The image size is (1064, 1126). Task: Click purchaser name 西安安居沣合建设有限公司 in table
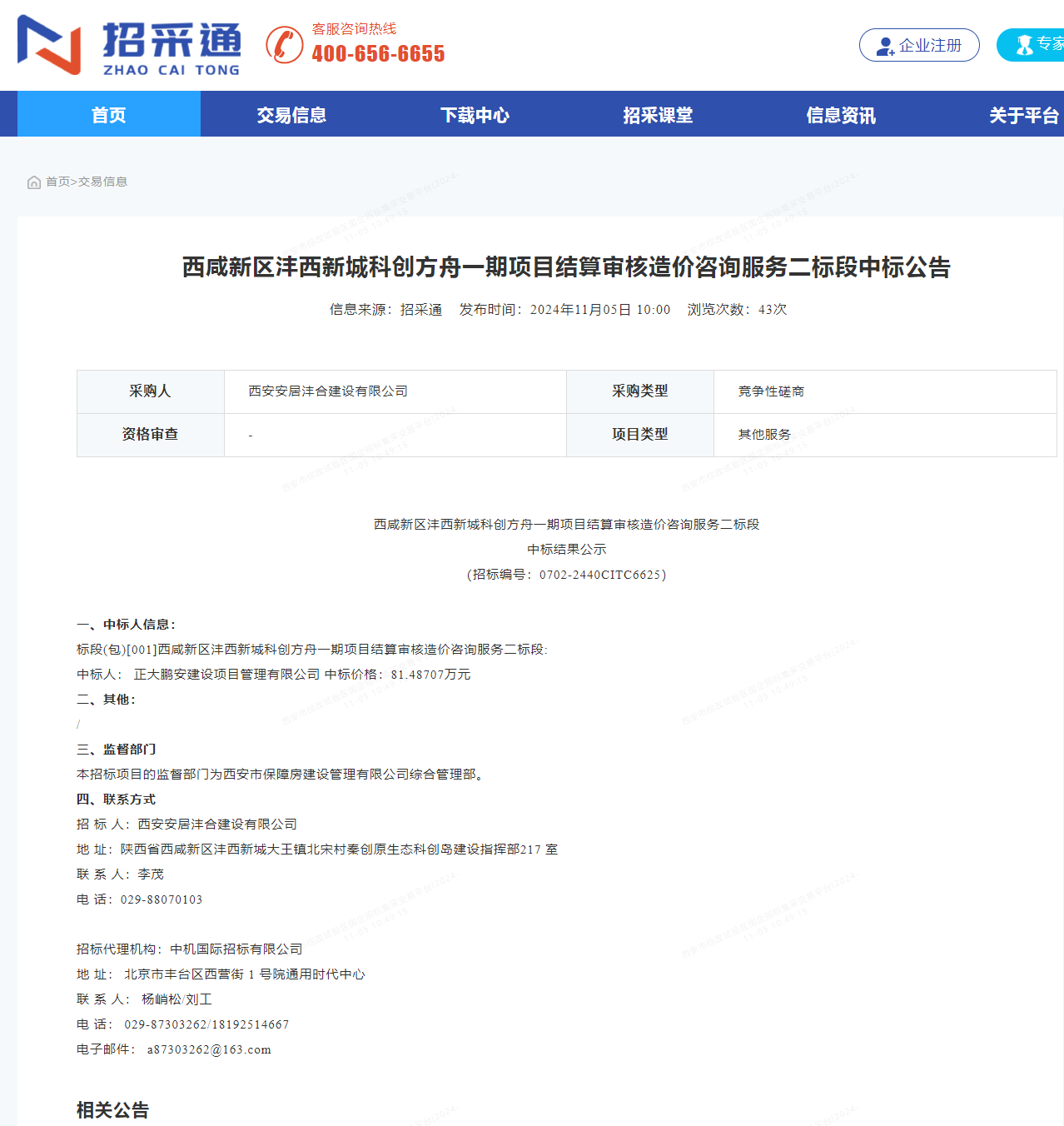328,391
